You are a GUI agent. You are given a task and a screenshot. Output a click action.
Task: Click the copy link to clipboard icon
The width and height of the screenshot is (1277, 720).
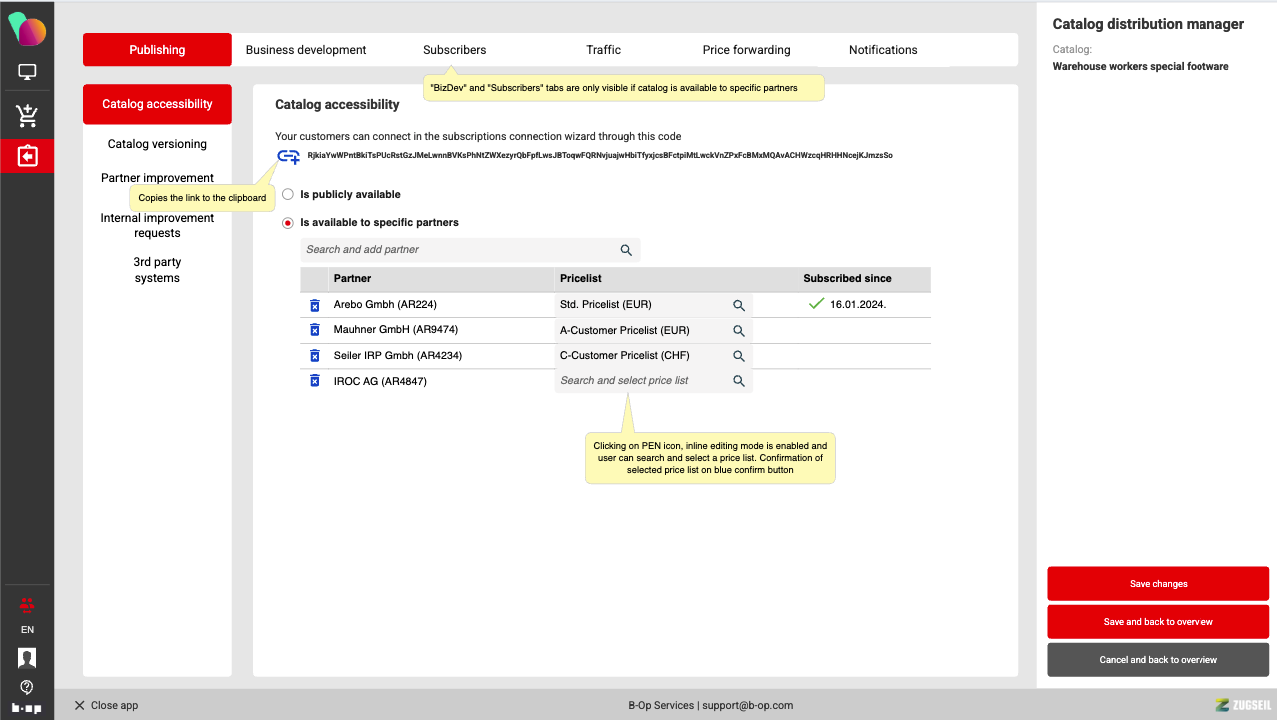click(x=288, y=156)
